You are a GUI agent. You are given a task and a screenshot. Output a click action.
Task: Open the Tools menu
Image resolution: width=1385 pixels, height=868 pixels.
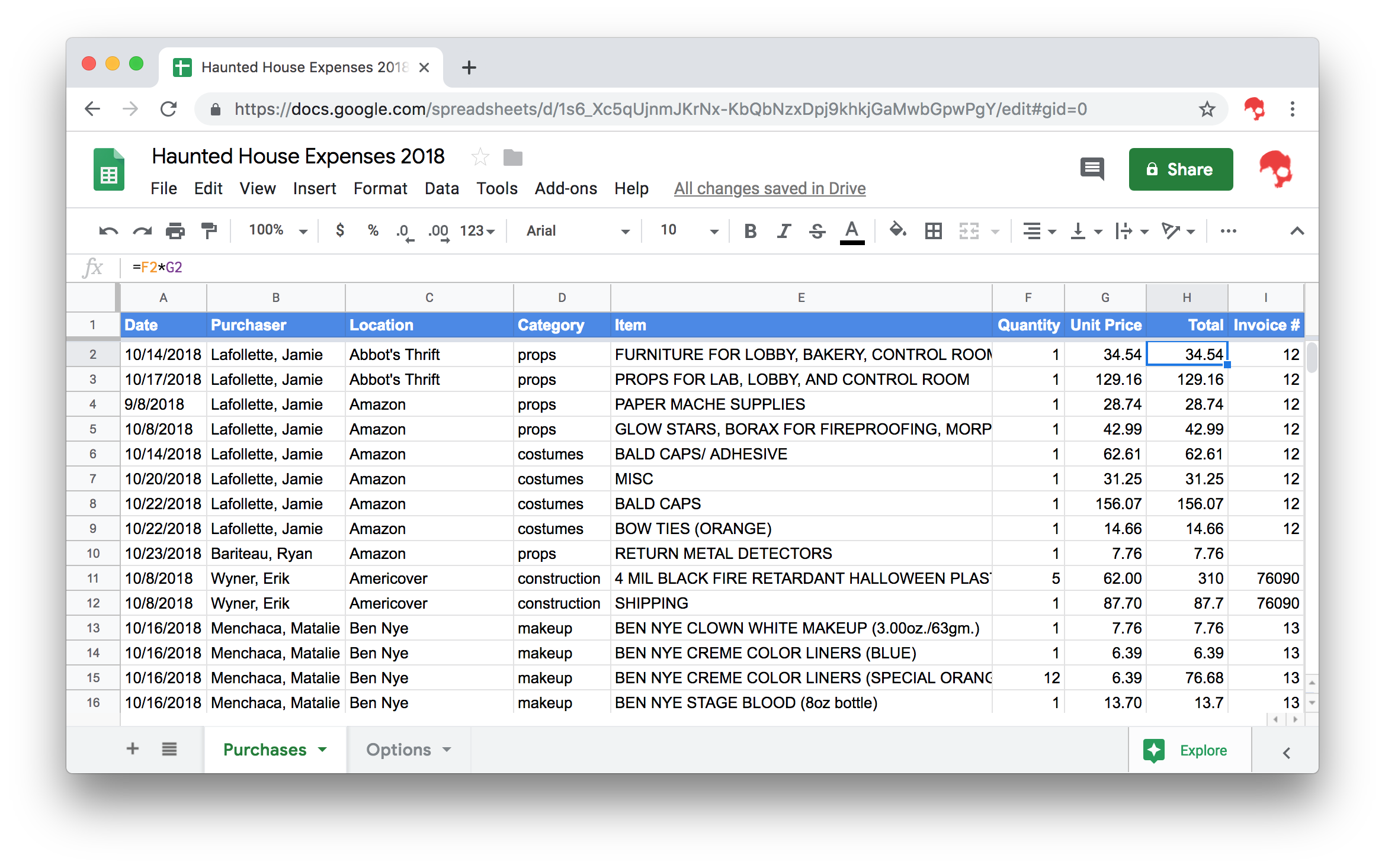click(497, 188)
